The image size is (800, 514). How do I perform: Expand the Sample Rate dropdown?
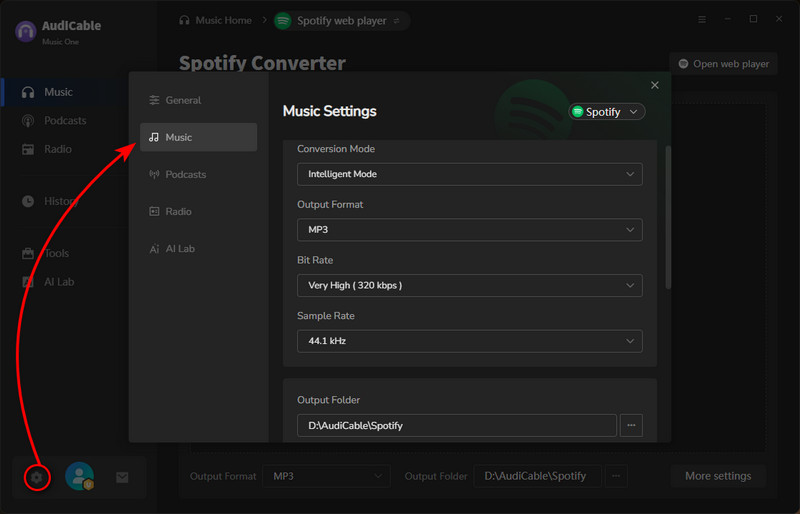[x=469, y=341]
